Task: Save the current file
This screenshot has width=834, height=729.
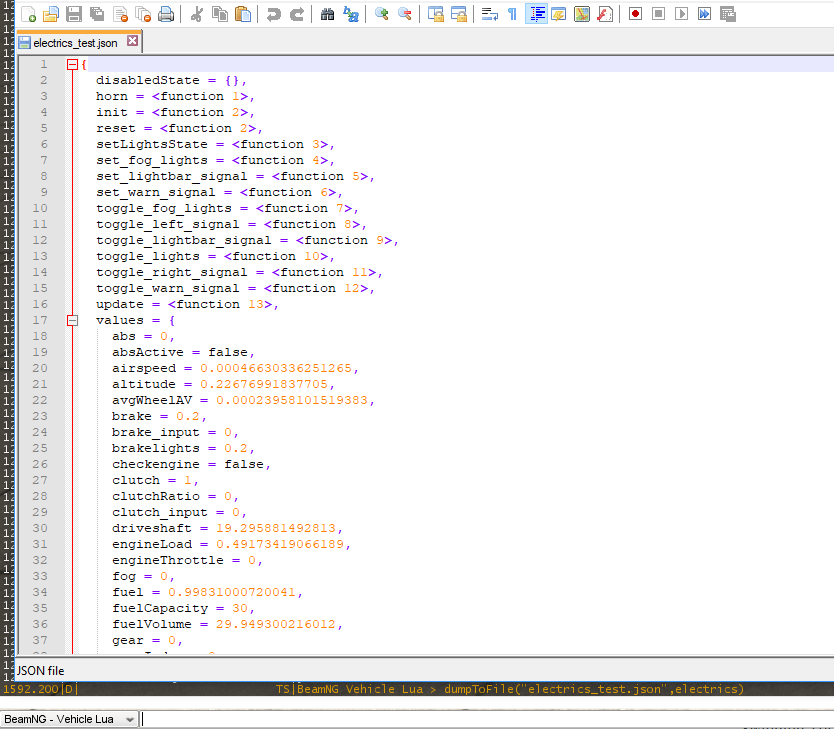Action: [73, 14]
